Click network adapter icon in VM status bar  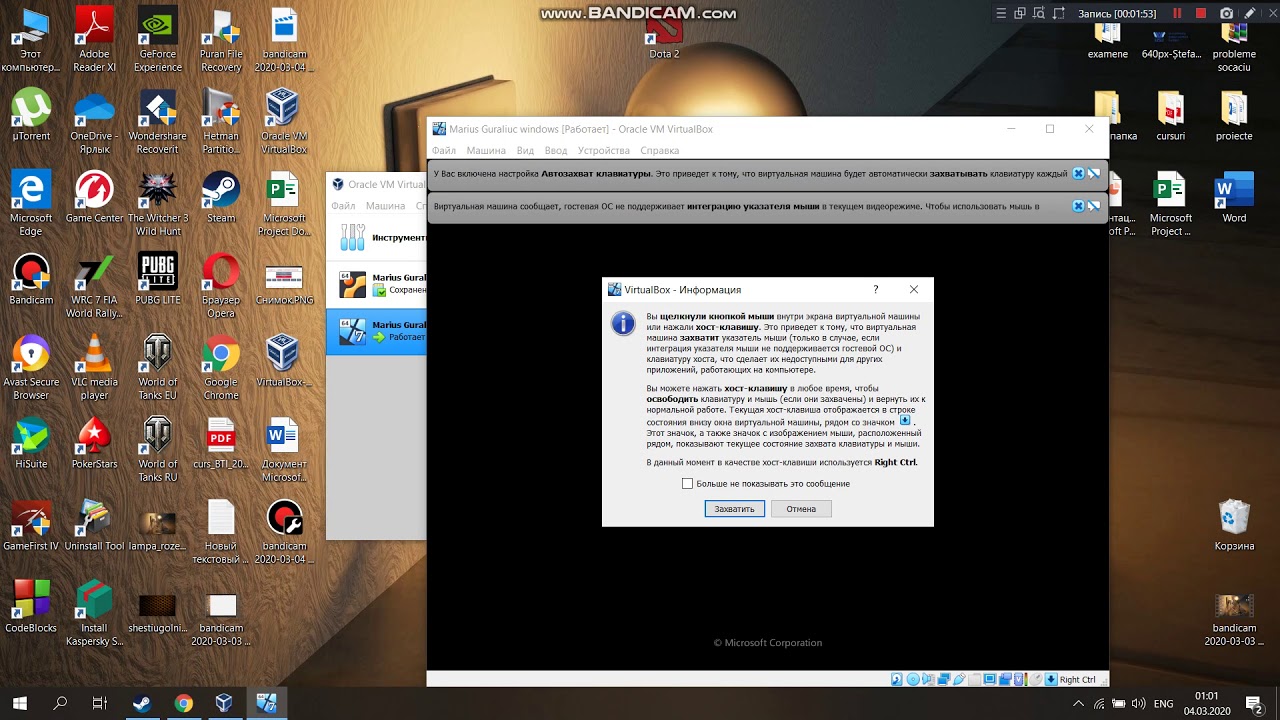[x=944, y=679]
